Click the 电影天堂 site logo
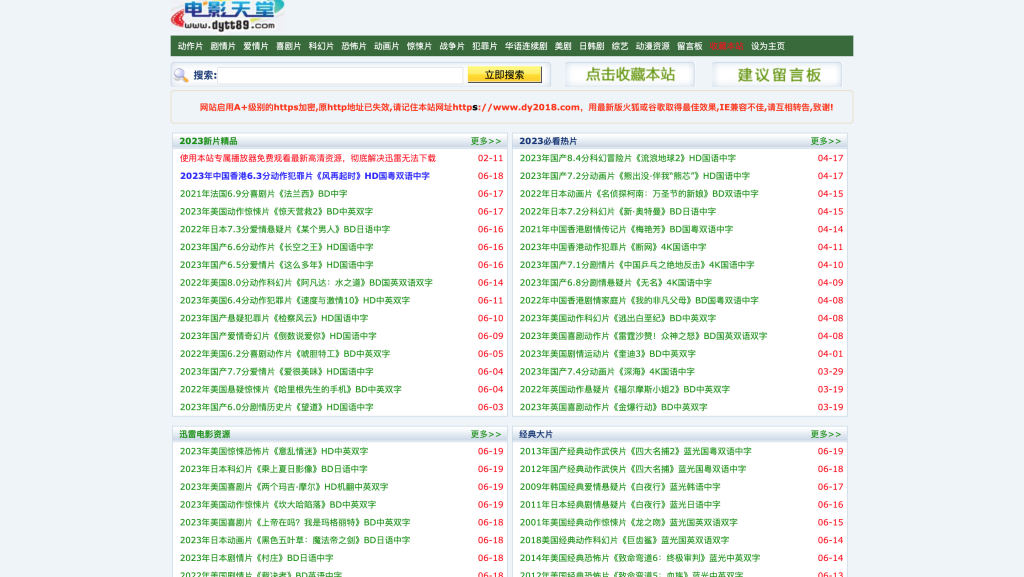This screenshot has height=577, width=1024. click(227, 15)
